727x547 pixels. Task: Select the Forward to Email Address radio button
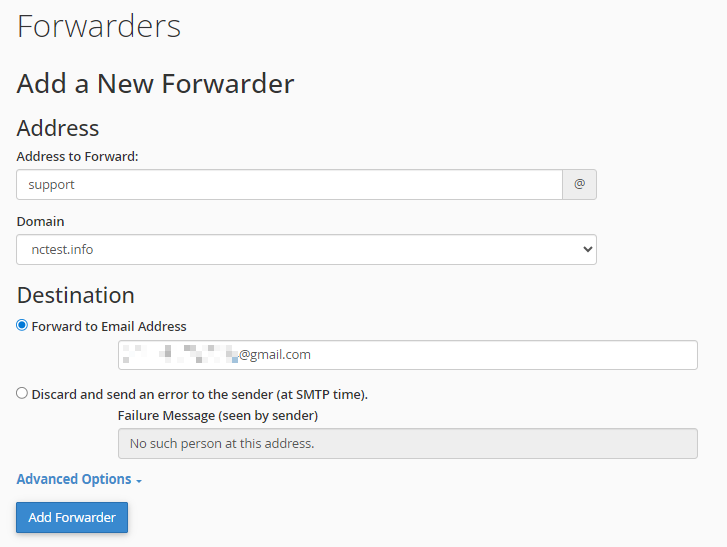(22, 325)
